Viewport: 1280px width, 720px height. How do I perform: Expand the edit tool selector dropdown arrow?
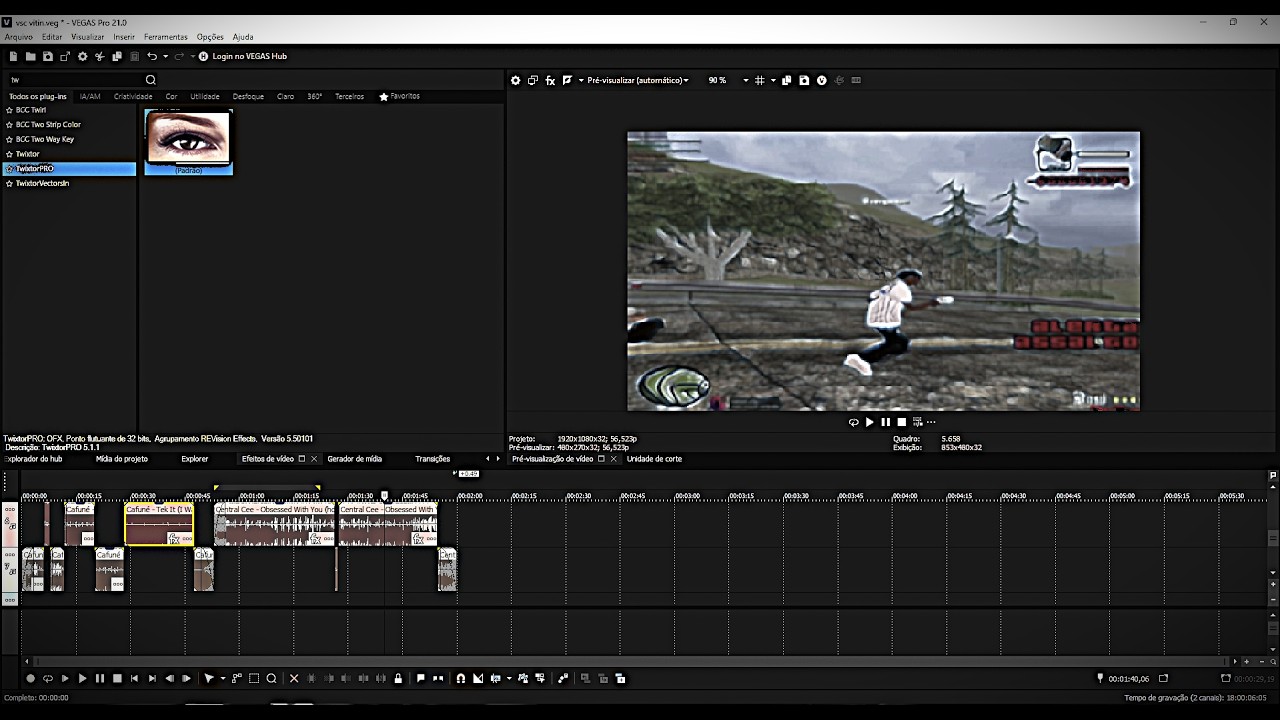[x=222, y=679]
